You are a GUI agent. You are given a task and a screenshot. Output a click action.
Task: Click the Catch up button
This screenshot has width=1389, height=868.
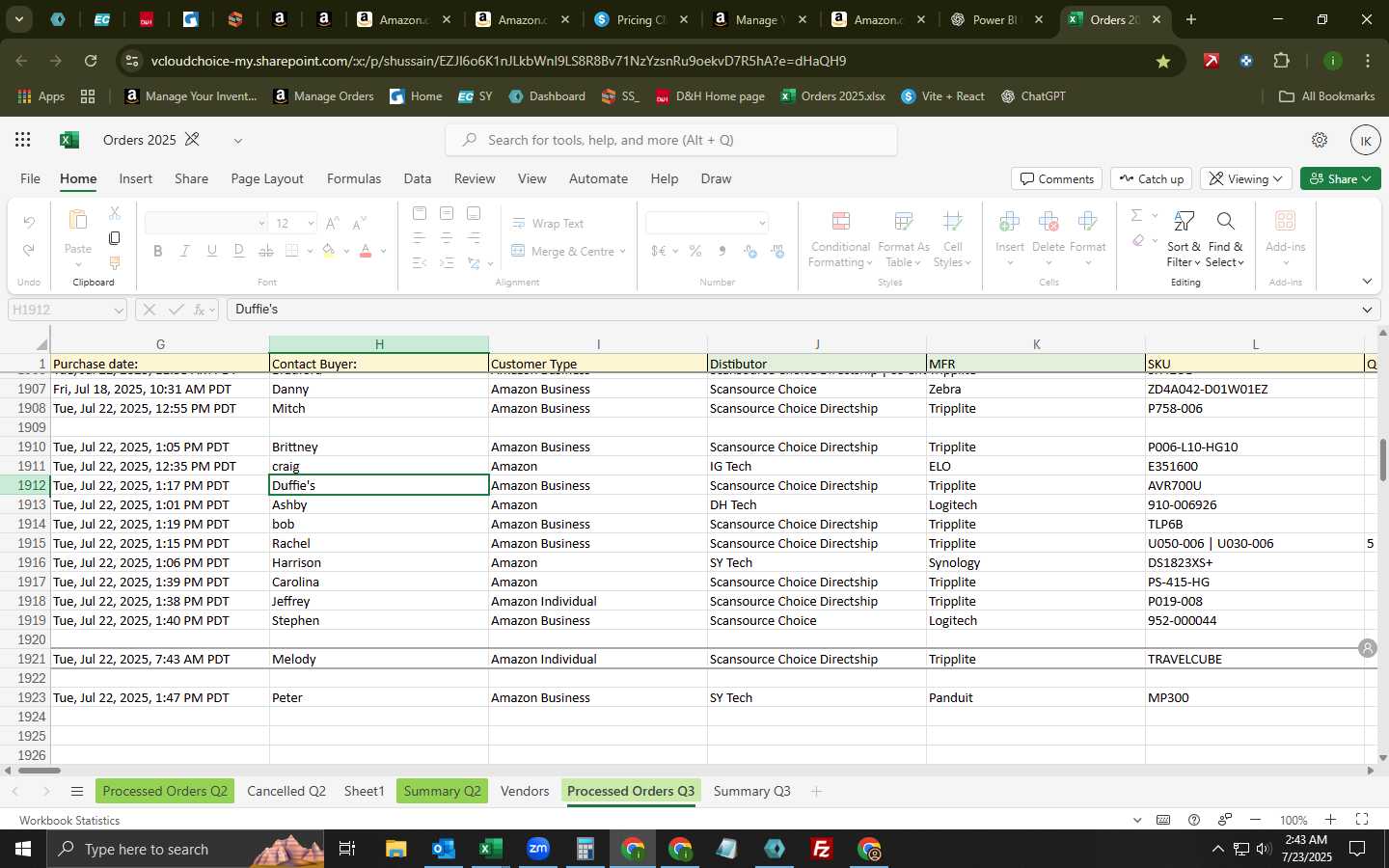tap(1151, 178)
